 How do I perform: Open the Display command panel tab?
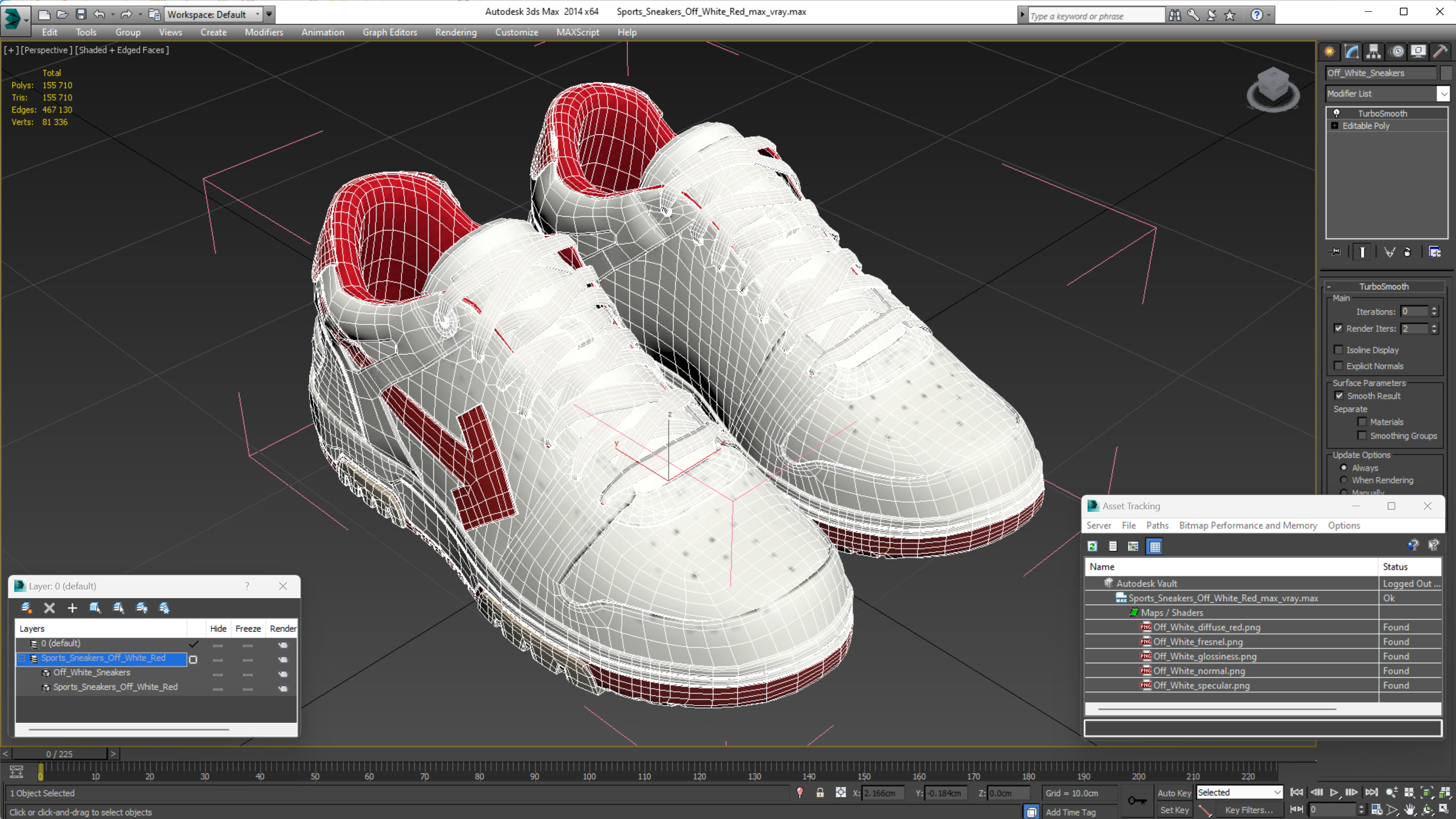[x=1418, y=52]
